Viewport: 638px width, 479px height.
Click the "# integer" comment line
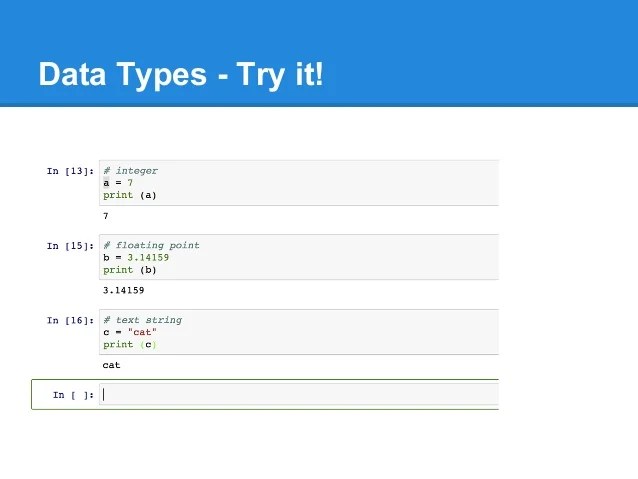(x=130, y=171)
